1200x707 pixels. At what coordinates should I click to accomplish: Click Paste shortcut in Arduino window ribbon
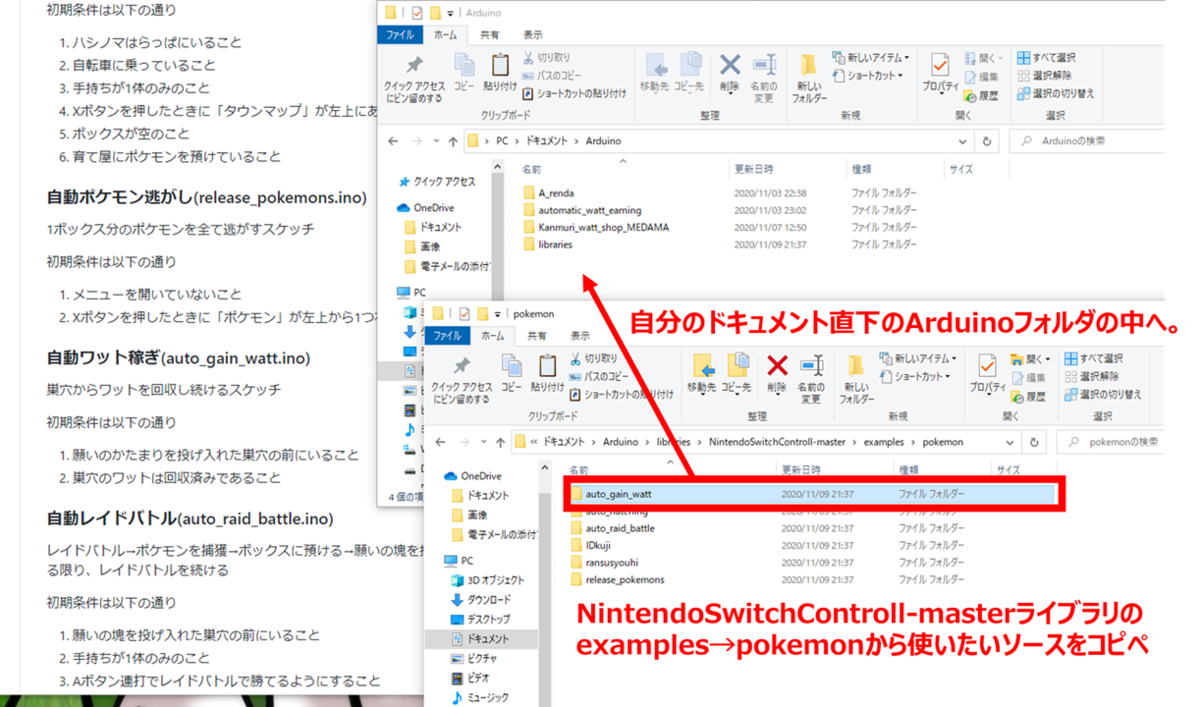click(573, 93)
